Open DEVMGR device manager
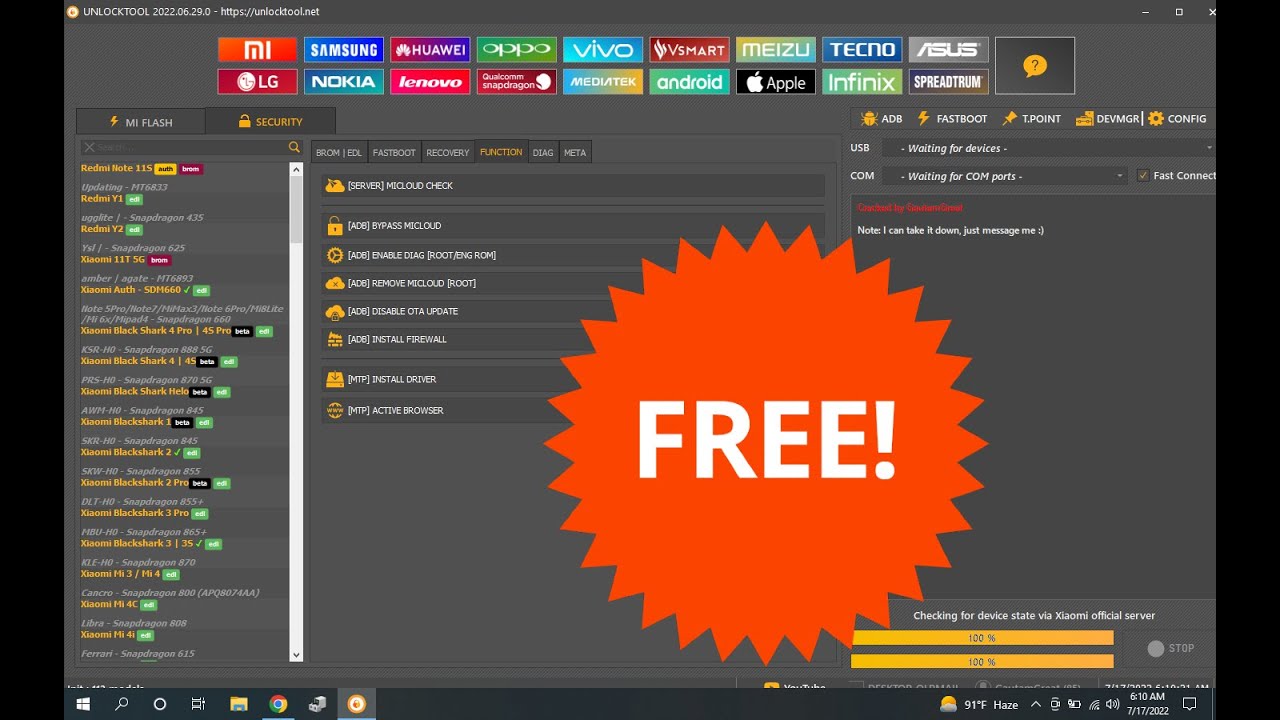Viewport: 1280px width, 720px height. 1108,118
